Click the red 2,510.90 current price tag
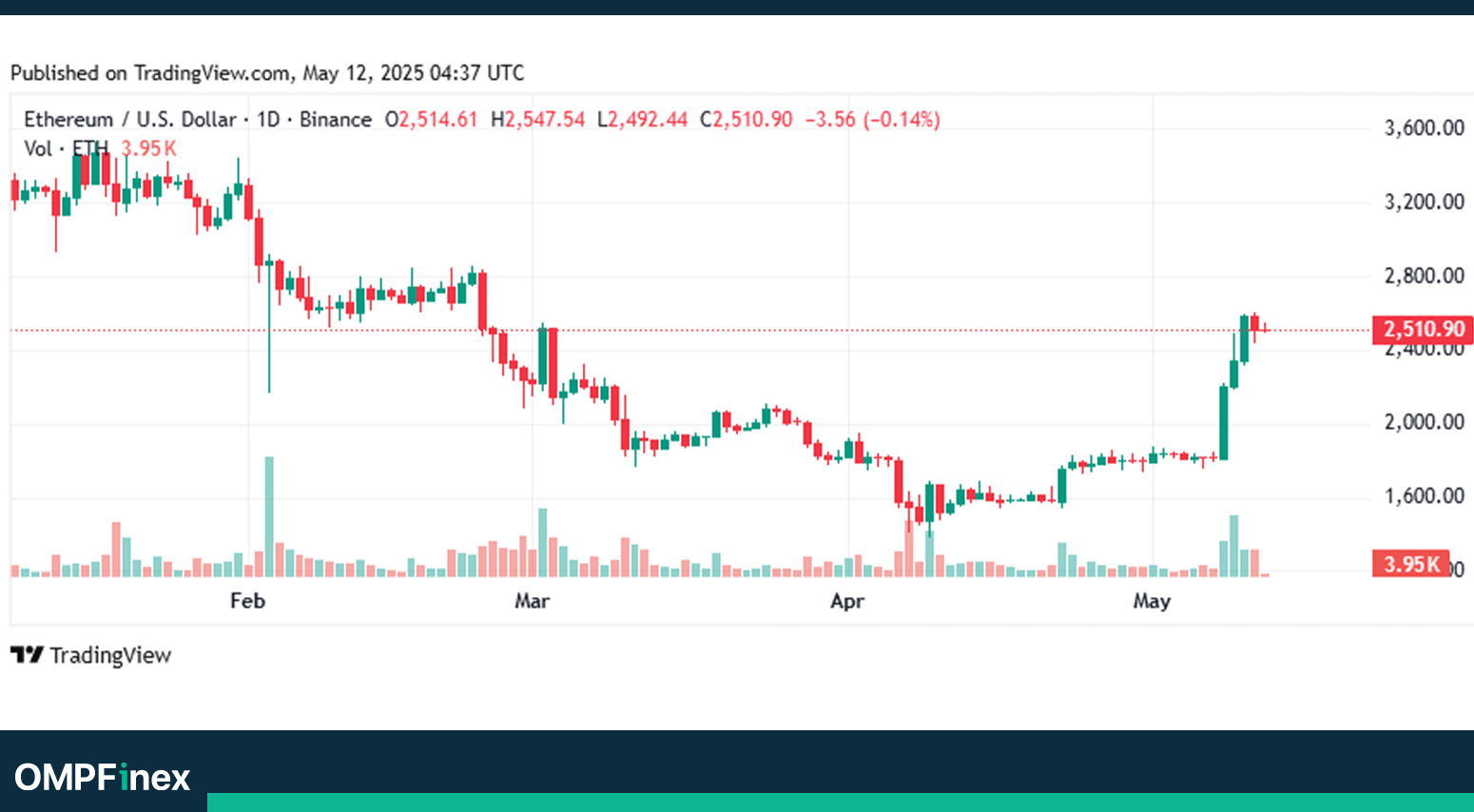1474x812 pixels. [1423, 330]
